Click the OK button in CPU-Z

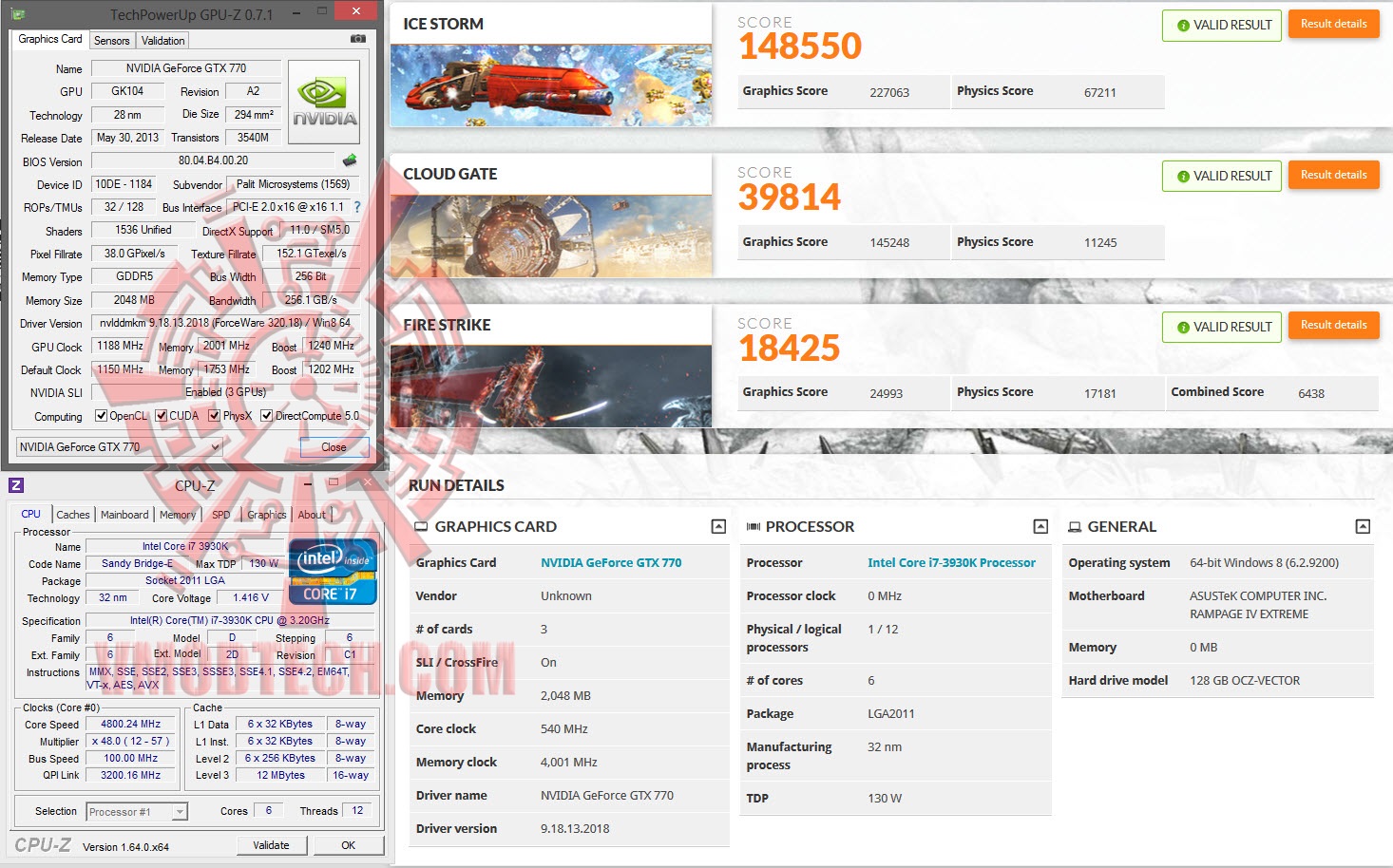pyautogui.click(x=349, y=845)
